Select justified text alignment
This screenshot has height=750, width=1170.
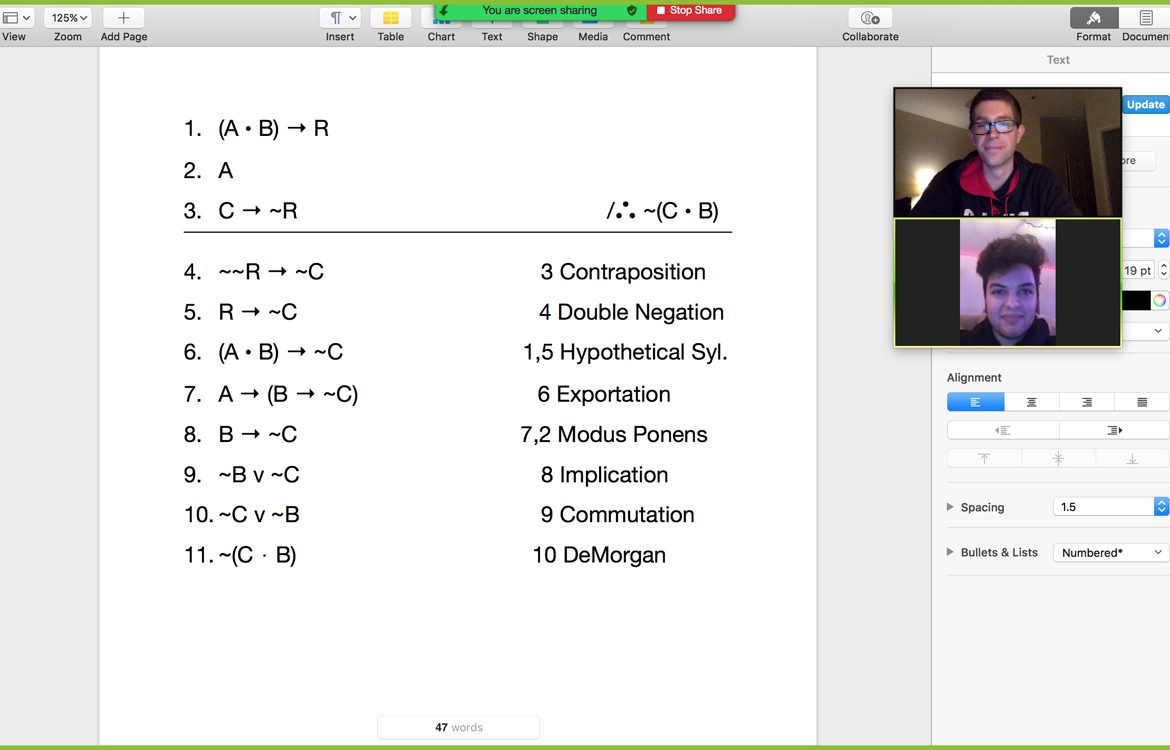1142,402
